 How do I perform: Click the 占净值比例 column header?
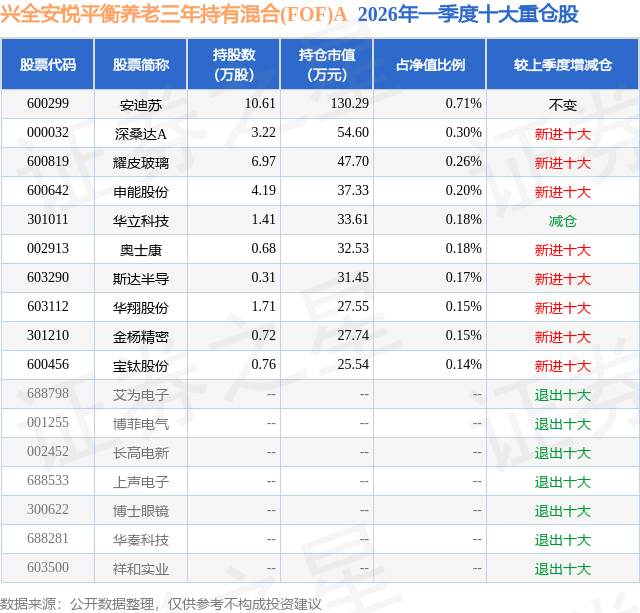pos(430,64)
